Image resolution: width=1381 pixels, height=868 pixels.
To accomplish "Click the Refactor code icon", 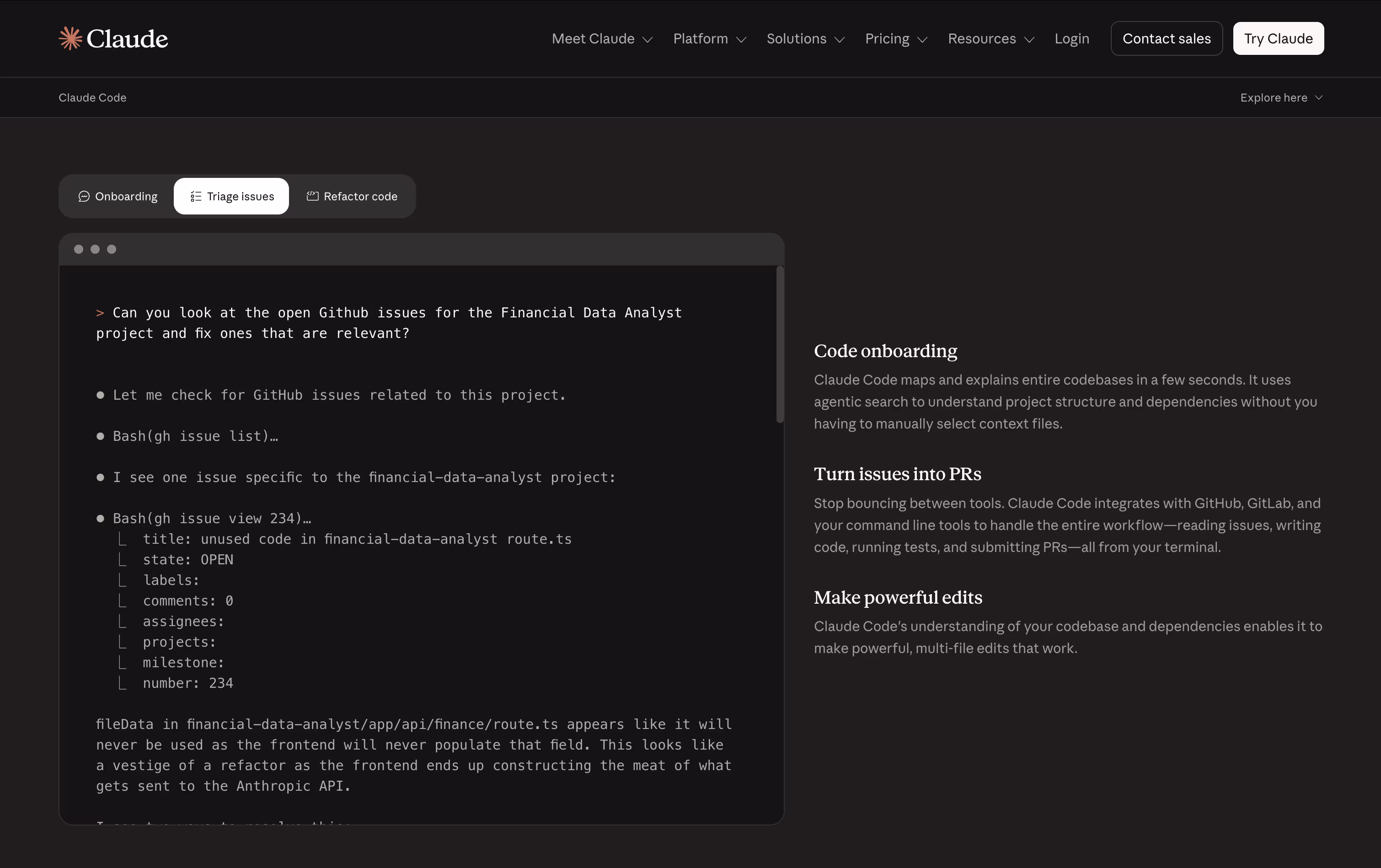I will tap(313, 196).
